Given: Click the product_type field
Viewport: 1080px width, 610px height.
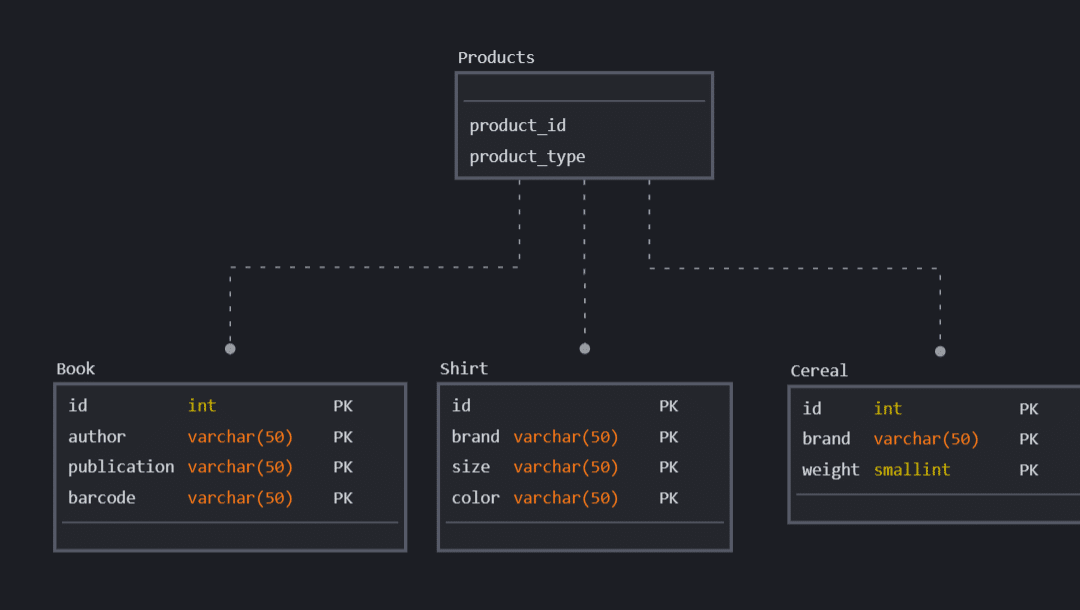Looking at the screenshot, I should pyautogui.click(x=527, y=156).
